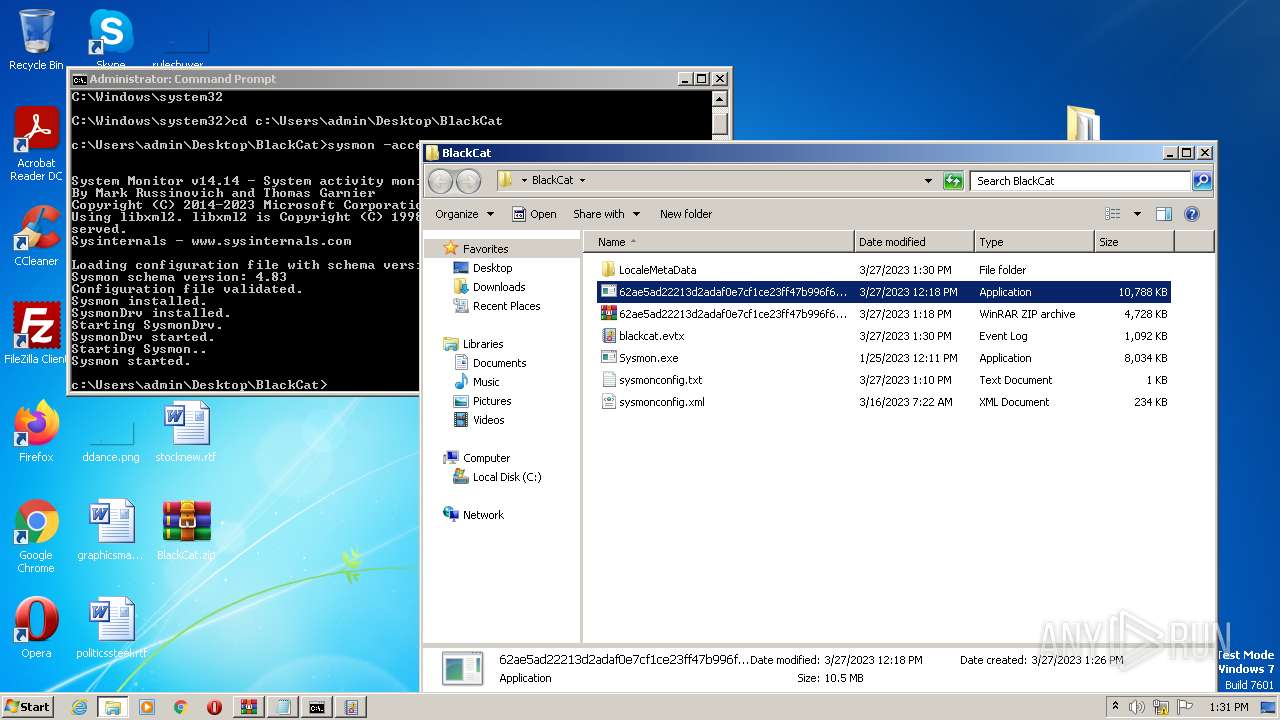Image resolution: width=1280 pixels, height=720 pixels.
Task: Select the stocknew.rtf document icon
Action: point(186,432)
